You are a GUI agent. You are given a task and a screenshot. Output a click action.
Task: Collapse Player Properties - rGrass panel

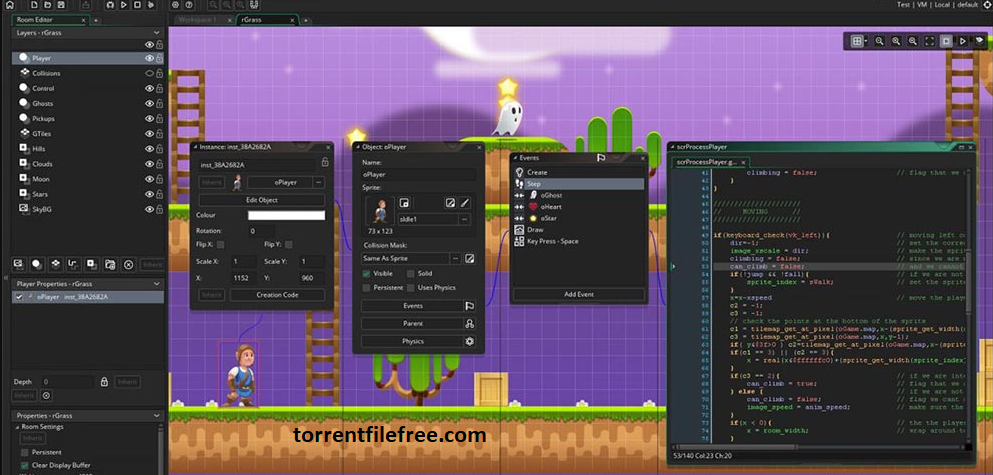(156, 284)
